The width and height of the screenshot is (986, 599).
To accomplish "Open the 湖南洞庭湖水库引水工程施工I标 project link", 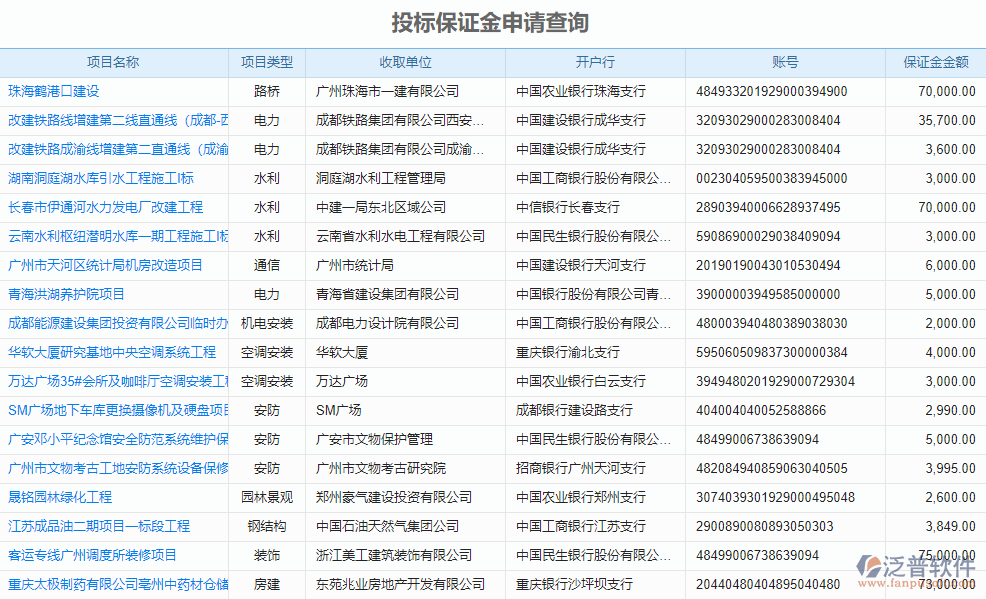I will (101, 178).
